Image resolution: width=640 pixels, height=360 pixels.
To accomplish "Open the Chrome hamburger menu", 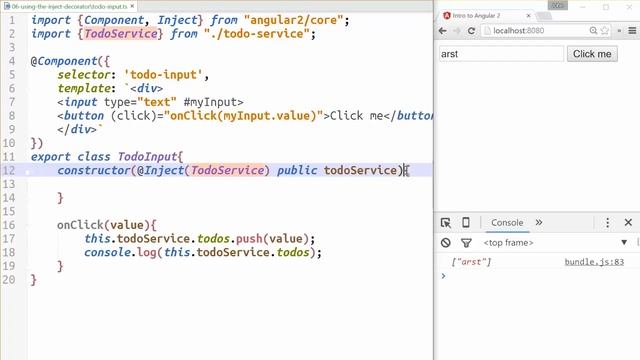I will 632,31.
